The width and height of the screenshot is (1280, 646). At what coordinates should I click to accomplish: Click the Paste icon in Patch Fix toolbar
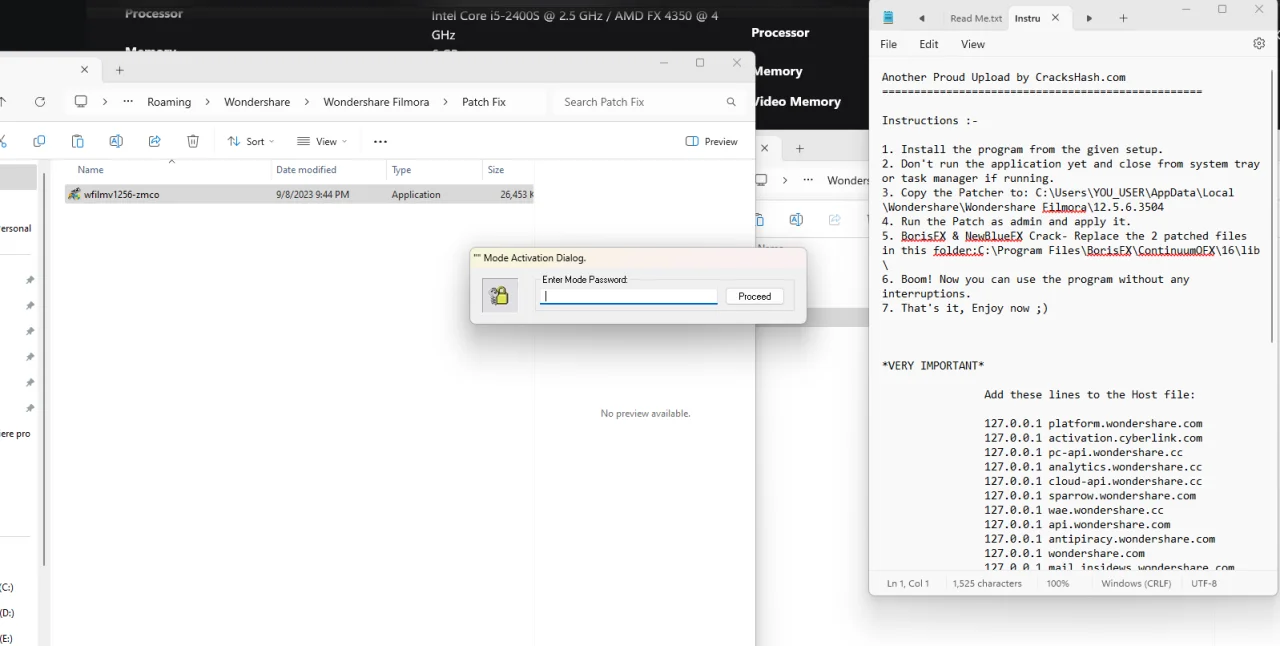[77, 141]
